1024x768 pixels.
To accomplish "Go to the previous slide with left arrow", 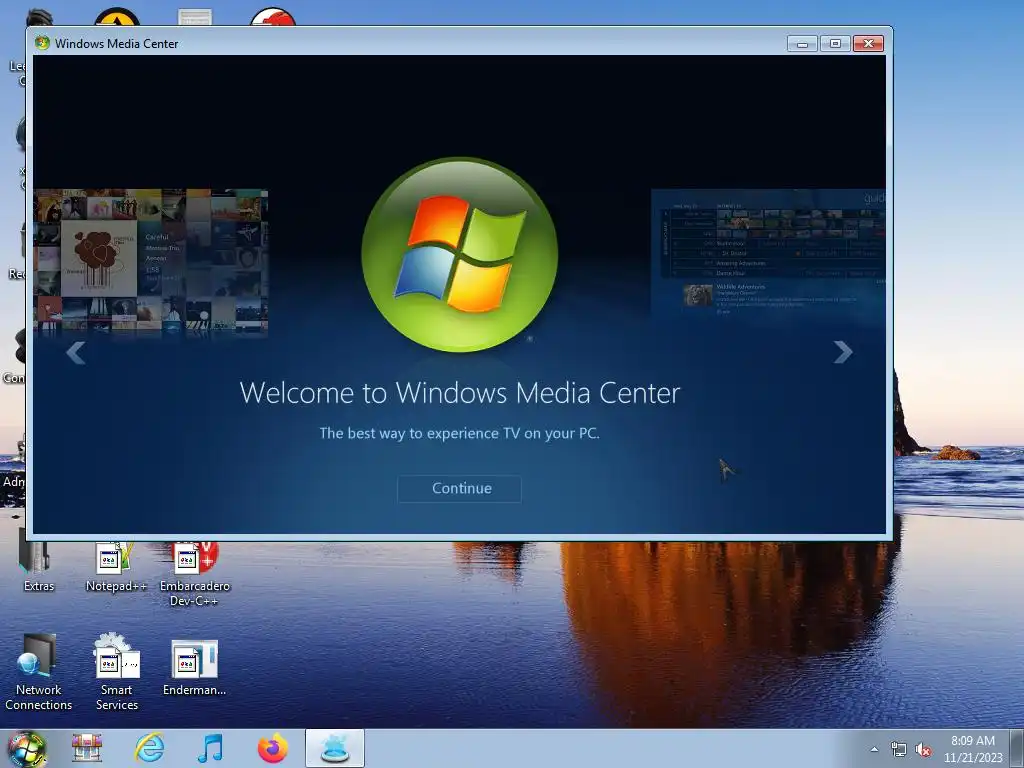I will (x=76, y=353).
